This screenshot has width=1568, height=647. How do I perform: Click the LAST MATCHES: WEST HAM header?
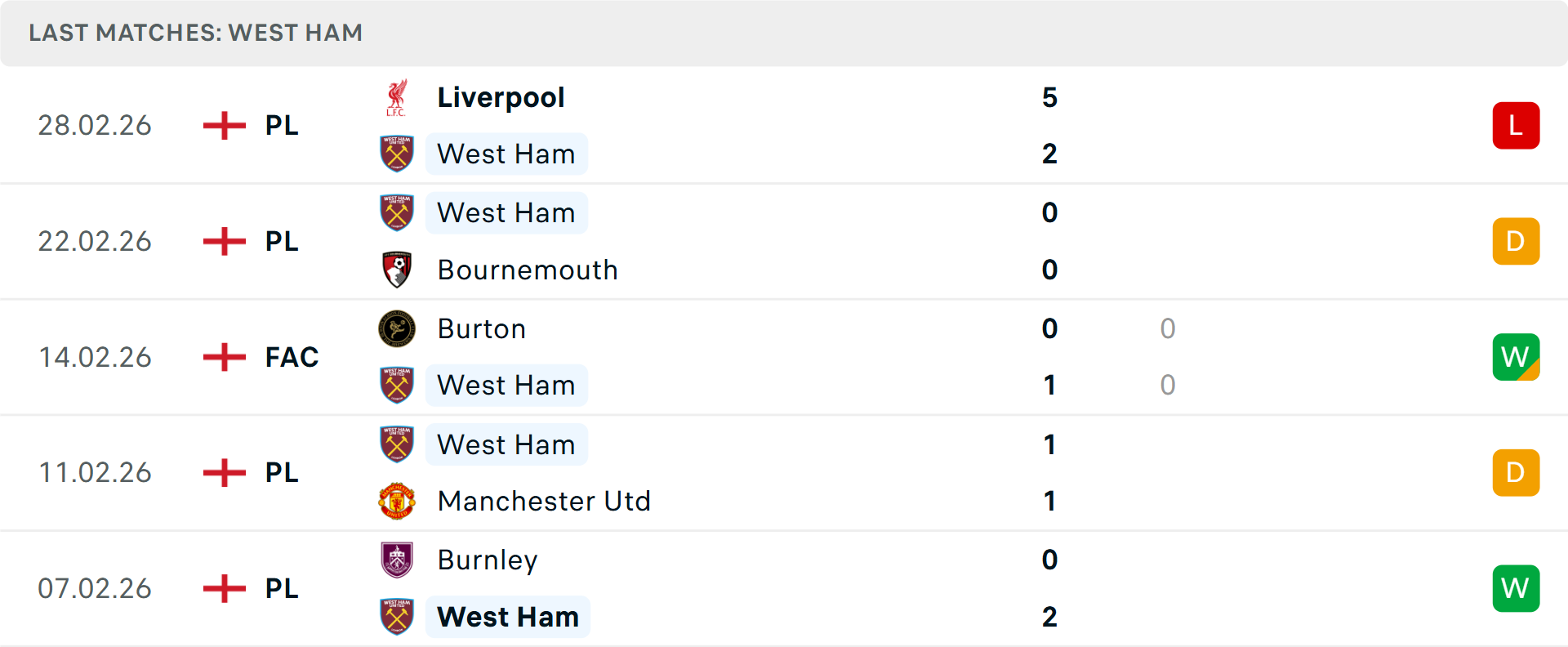pos(195,33)
